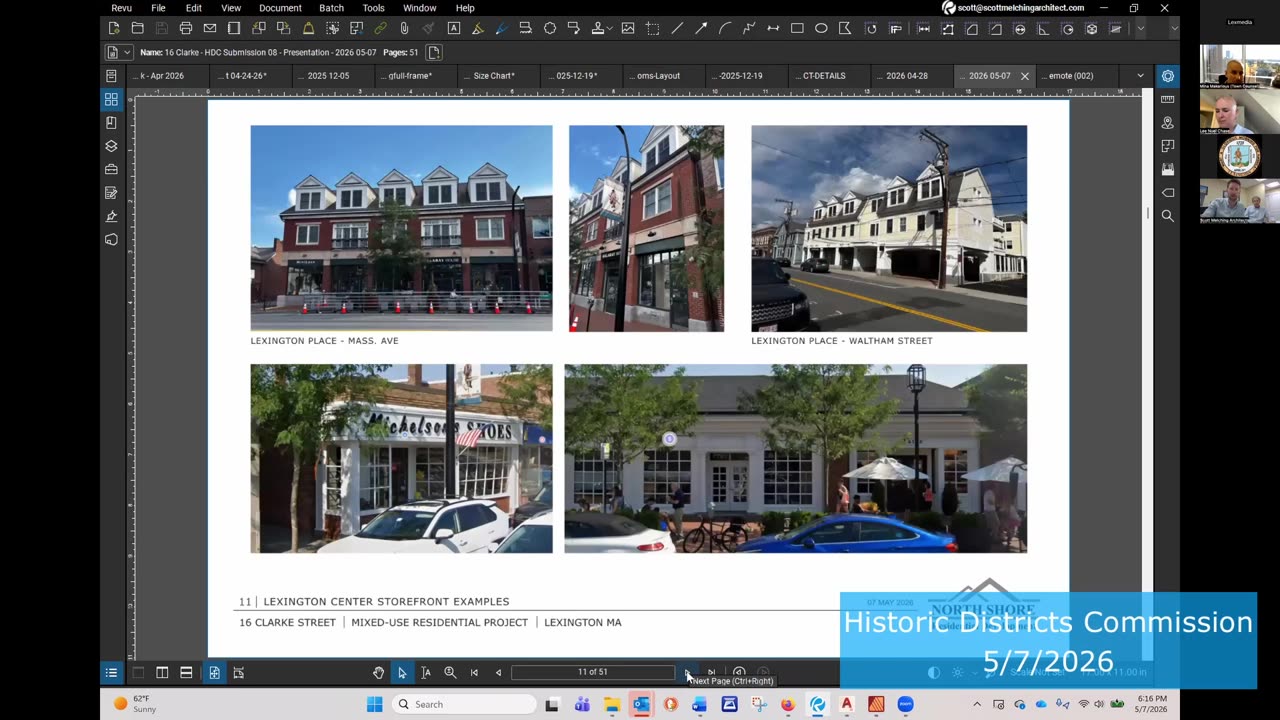Viewport: 1280px width, 720px height.
Task: Expand the Stamp tool dropdown arrow
Action: 611,29
